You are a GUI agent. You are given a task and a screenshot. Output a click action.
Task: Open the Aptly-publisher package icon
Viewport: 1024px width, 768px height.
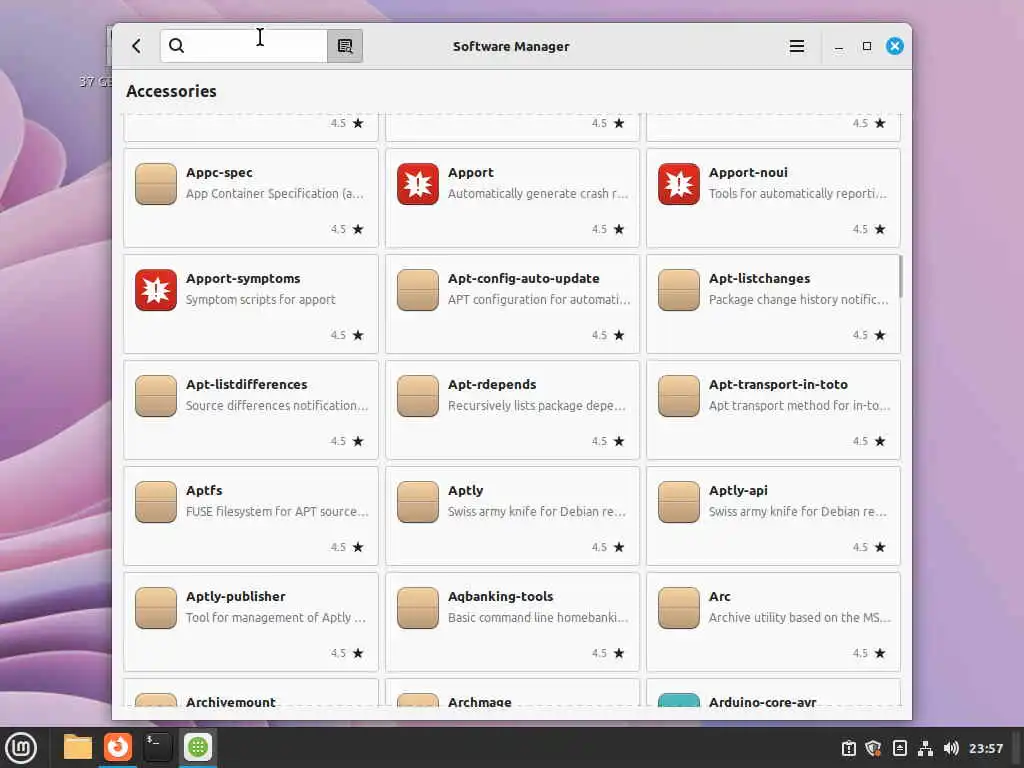156,607
